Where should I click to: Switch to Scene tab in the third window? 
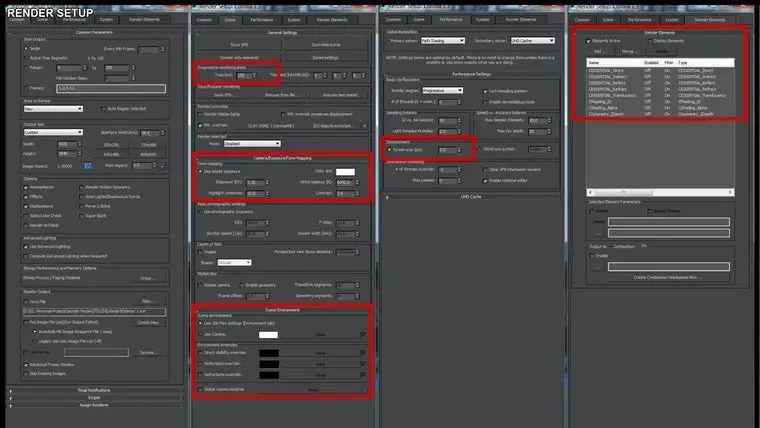click(x=419, y=19)
